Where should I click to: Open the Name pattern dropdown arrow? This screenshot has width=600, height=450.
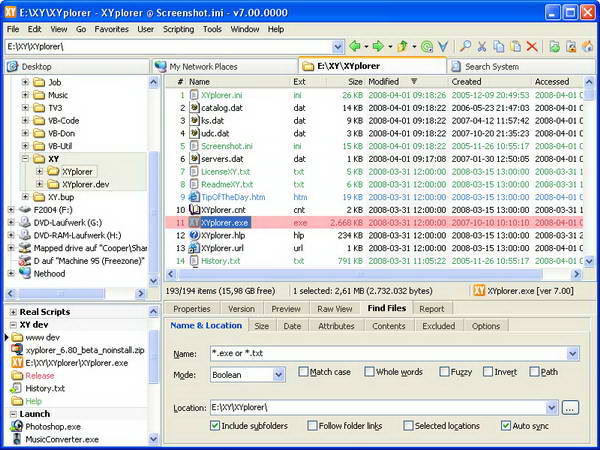coord(572,354)
